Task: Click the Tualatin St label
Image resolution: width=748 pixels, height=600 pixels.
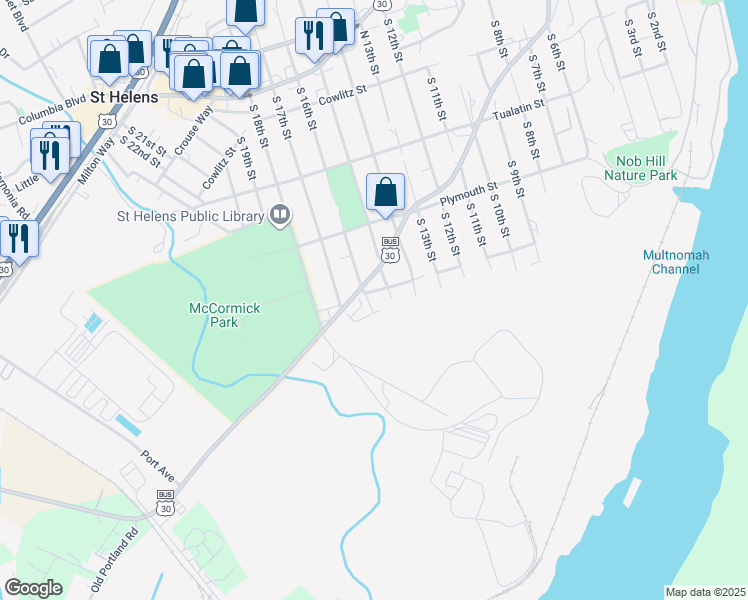Action: click(519, 110)
